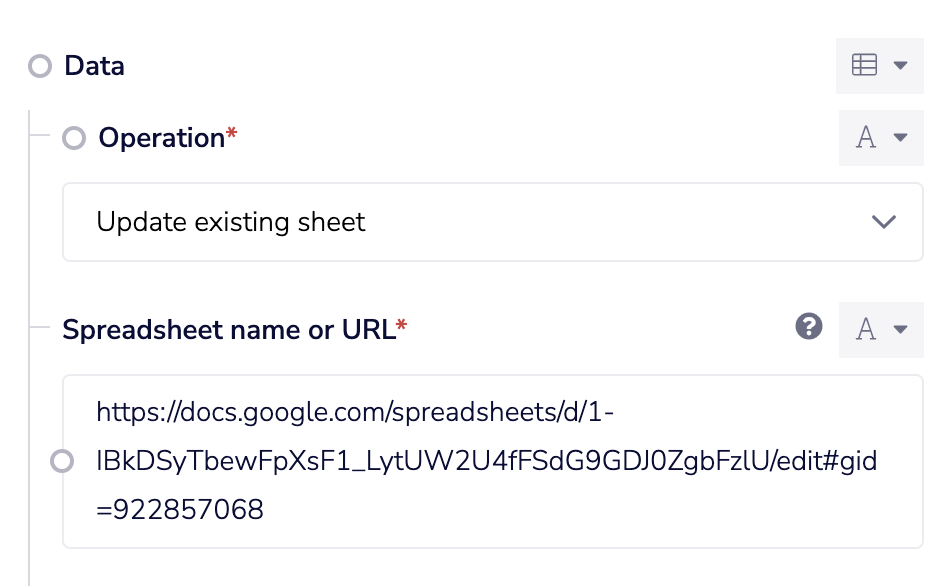Click the Spreadsheet name or URL label
The width and height of the screenshot is (950, 586).
point(228,329)
